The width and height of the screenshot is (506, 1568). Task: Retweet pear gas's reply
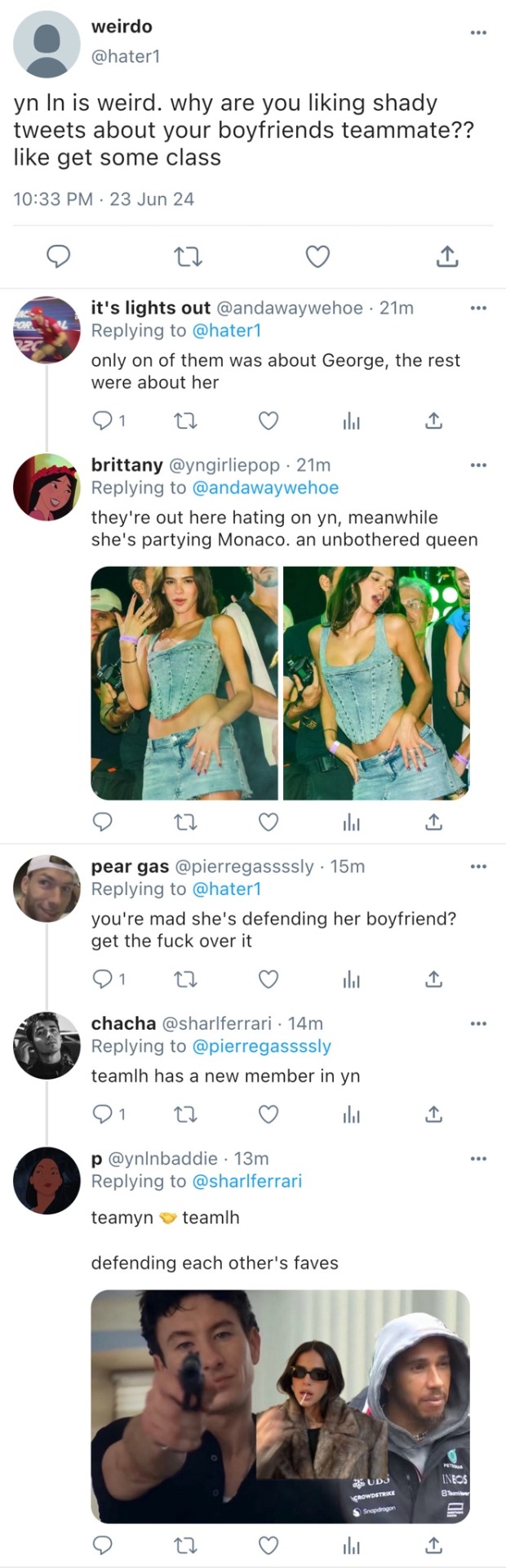186,978
